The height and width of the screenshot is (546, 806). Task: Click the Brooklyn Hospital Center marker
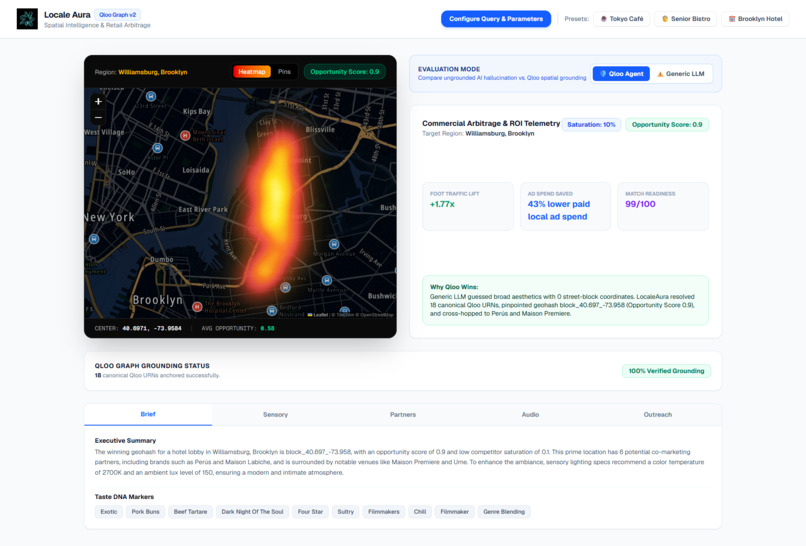[197, 306]
